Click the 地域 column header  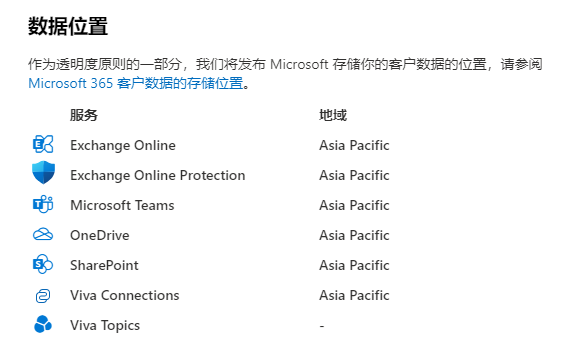pyautogui.click(x=333, y=115)
